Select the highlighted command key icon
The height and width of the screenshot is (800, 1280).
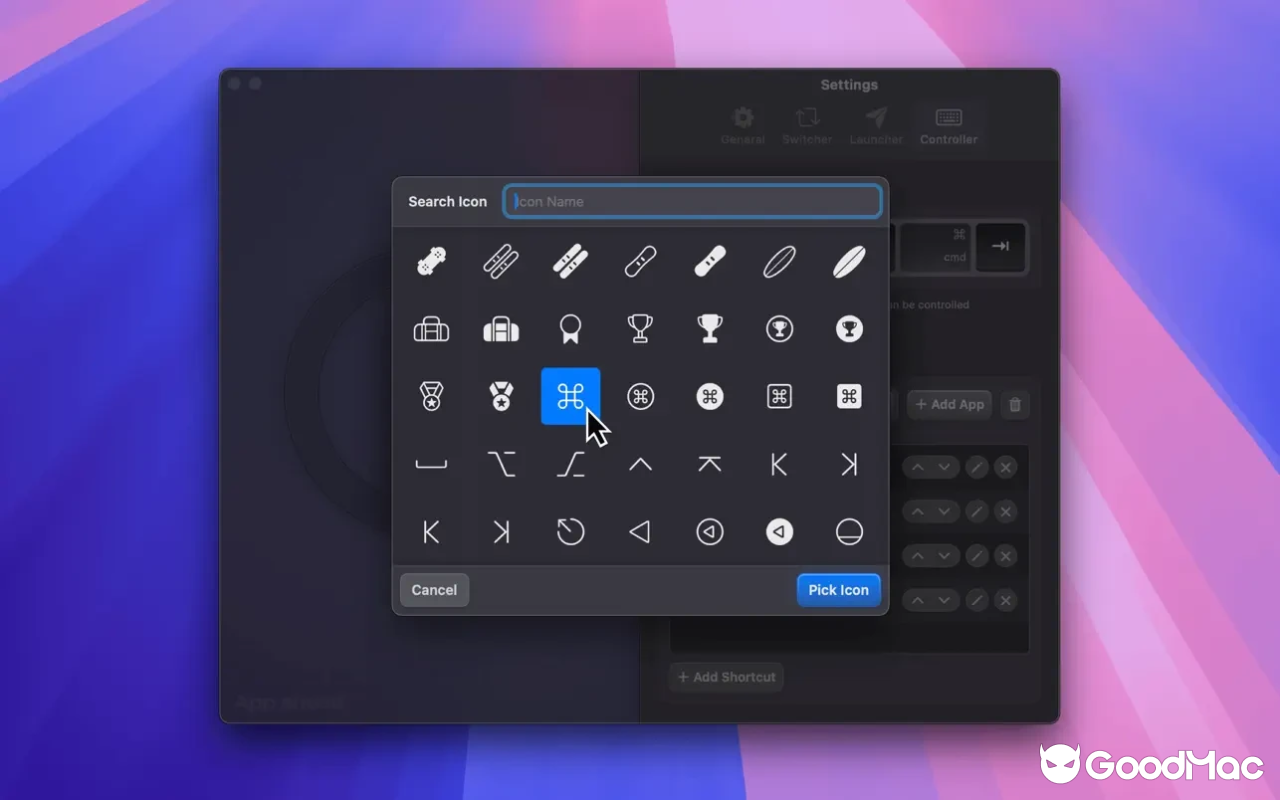tap(570, 396)
